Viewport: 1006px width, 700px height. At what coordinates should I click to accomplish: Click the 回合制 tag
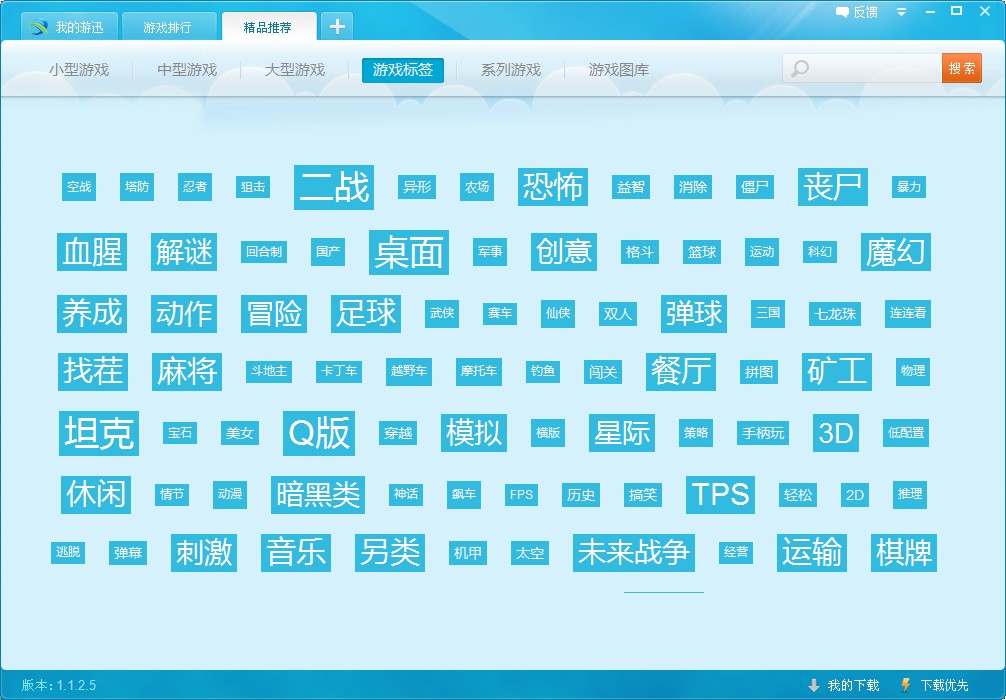click(264, 252)
